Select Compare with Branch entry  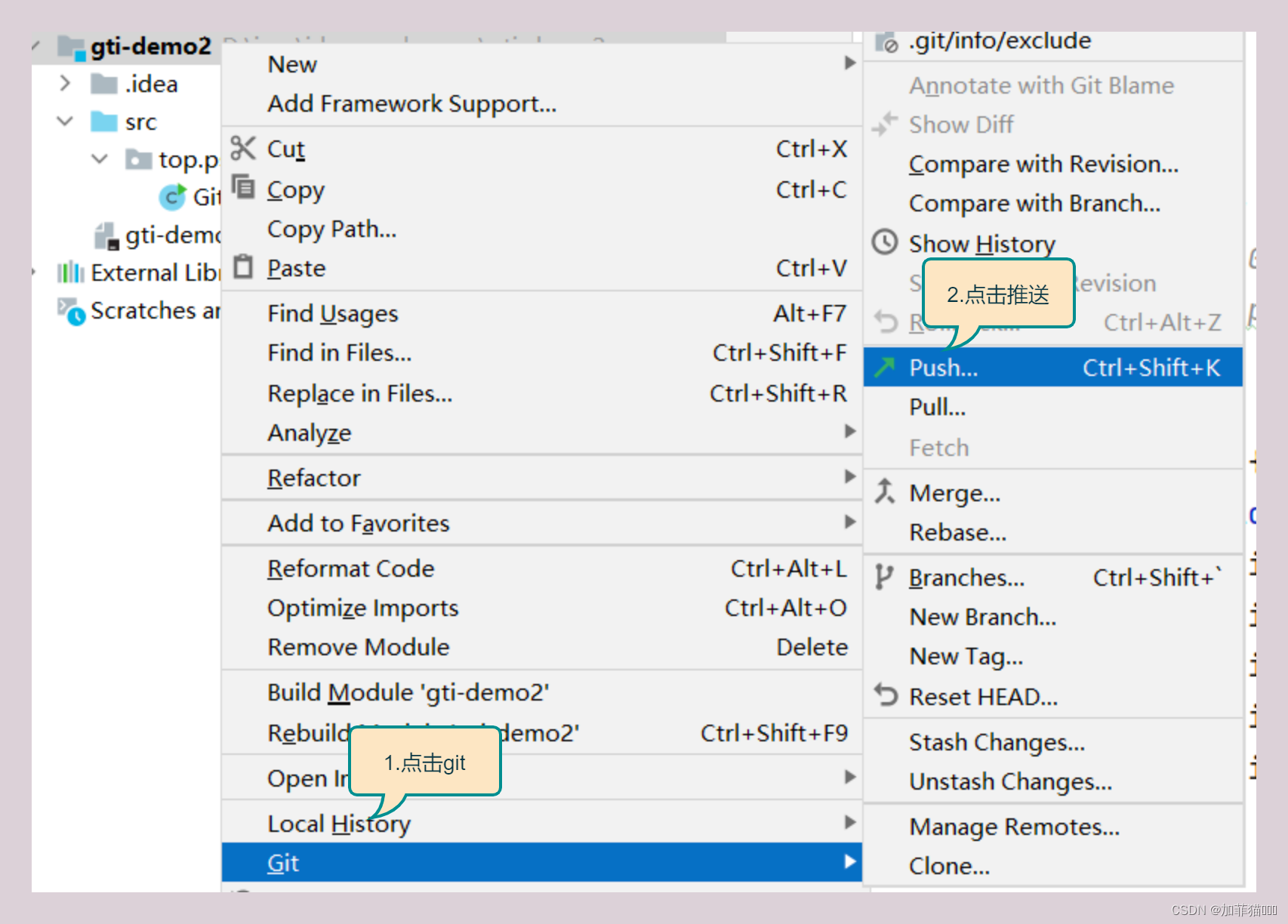[1053, 203]
